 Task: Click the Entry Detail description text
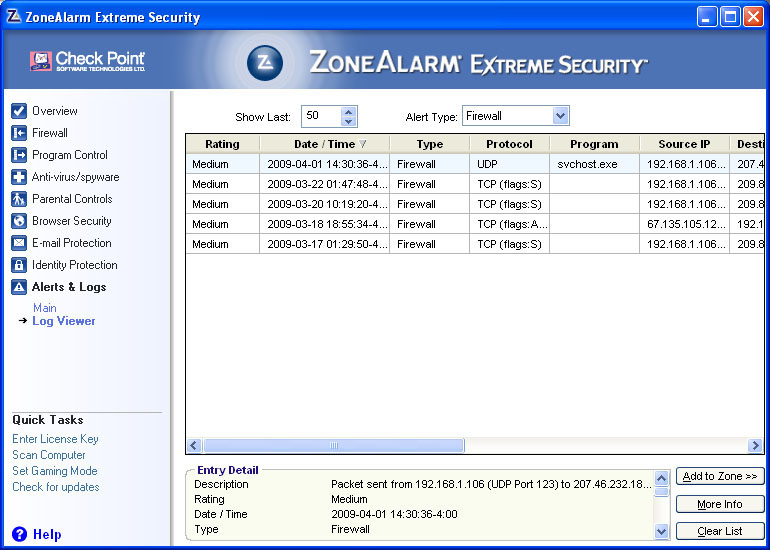(x=491, y=484)
